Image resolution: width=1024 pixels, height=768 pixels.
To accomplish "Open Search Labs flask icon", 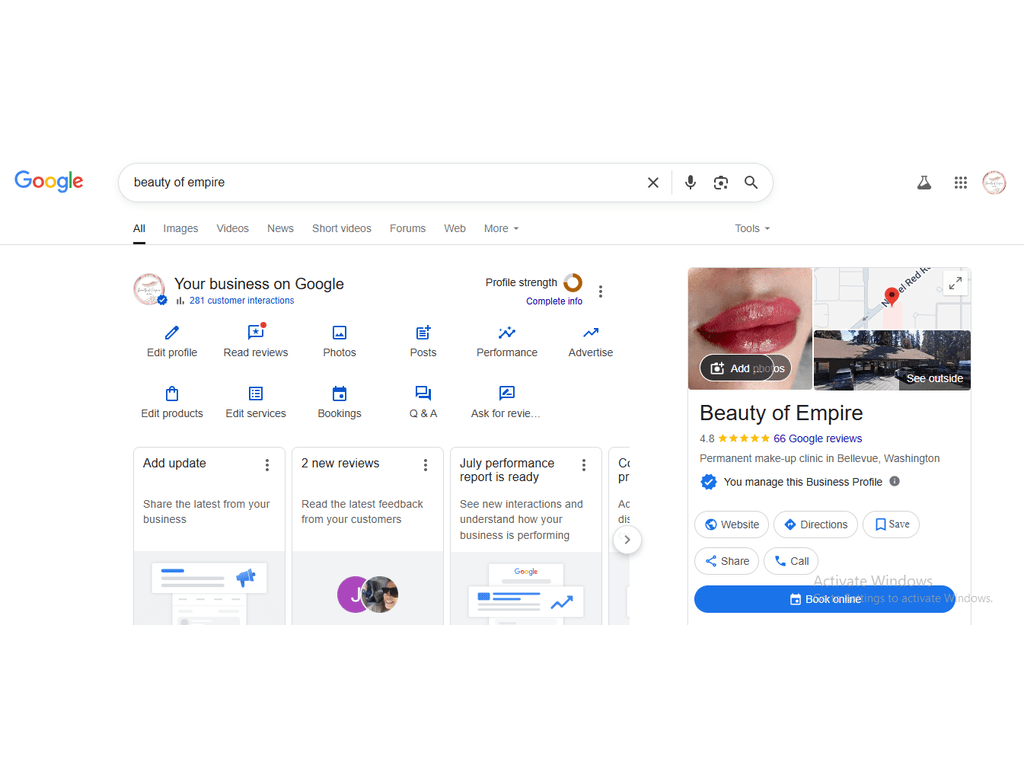I will coord(923,183).
